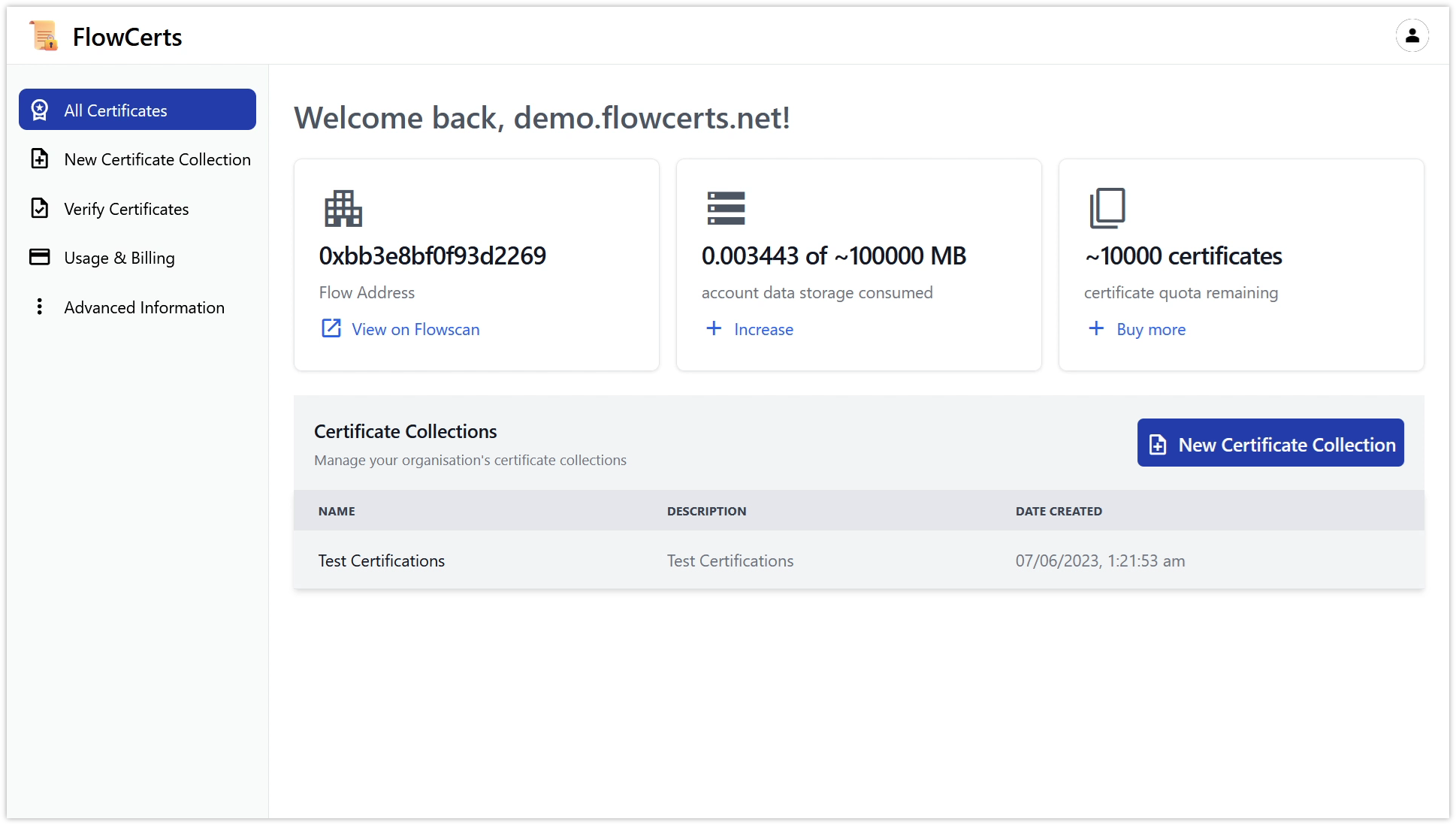Go to Usage & Billing page
Screen dimensions: 1456x825
[119, 258]
